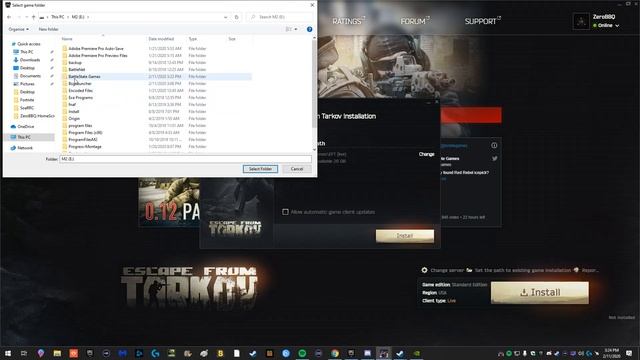Open the SoaRRC folder shortcut

[27, 108]
